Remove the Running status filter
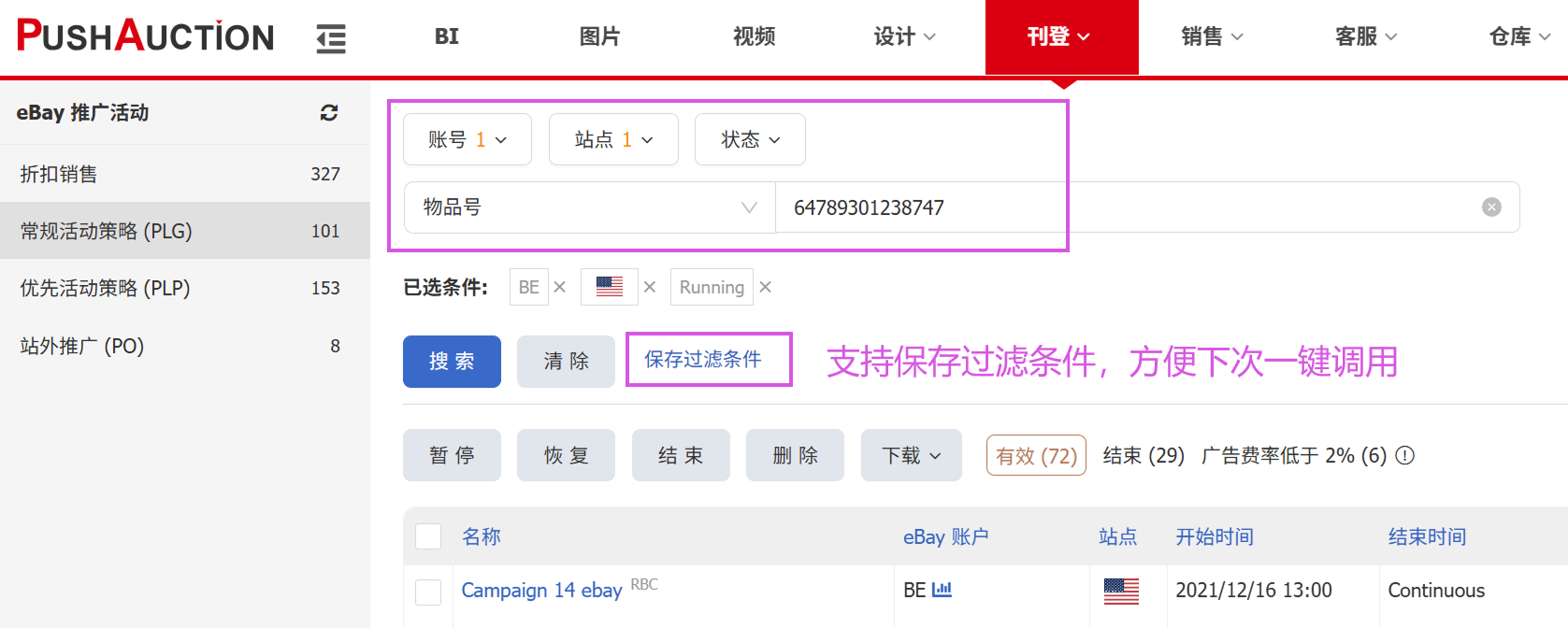The height and width of the screenshot is (628, 1568). (766, 287)
